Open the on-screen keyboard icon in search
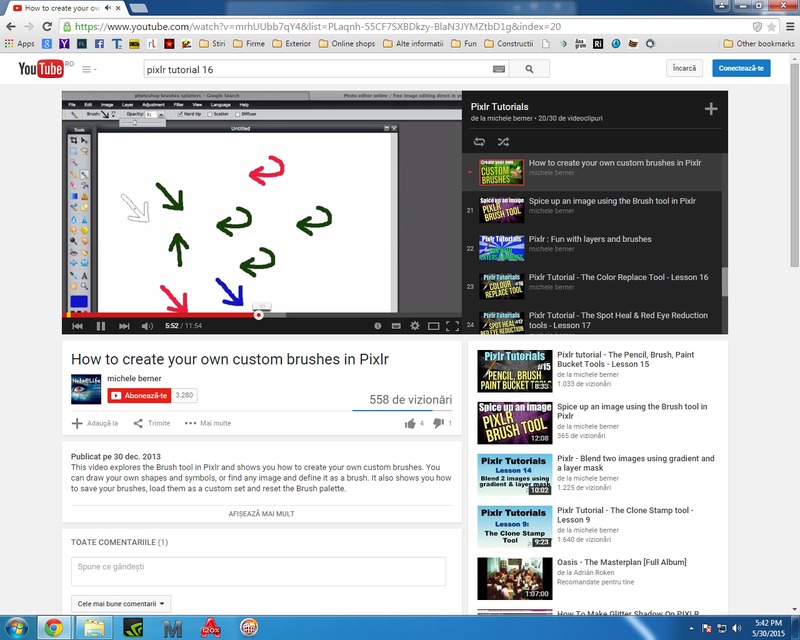This screenshot has height=640, width=800. pos(498,69)
